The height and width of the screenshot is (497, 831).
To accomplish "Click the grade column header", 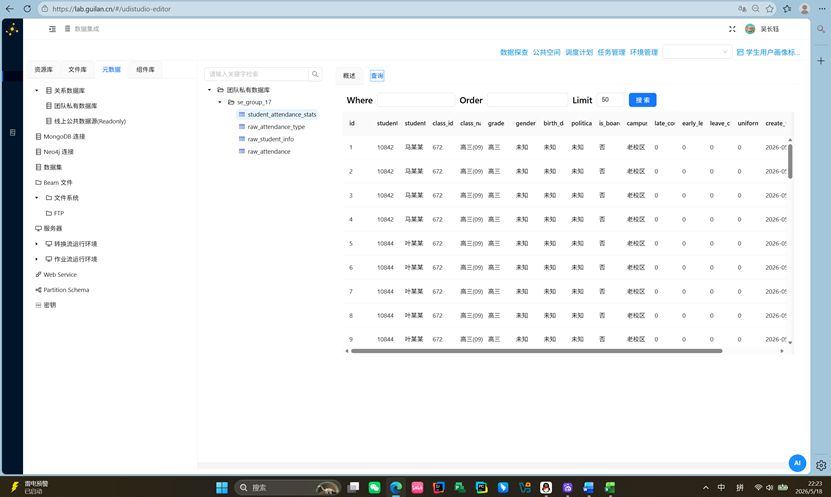I will [496, 123].
